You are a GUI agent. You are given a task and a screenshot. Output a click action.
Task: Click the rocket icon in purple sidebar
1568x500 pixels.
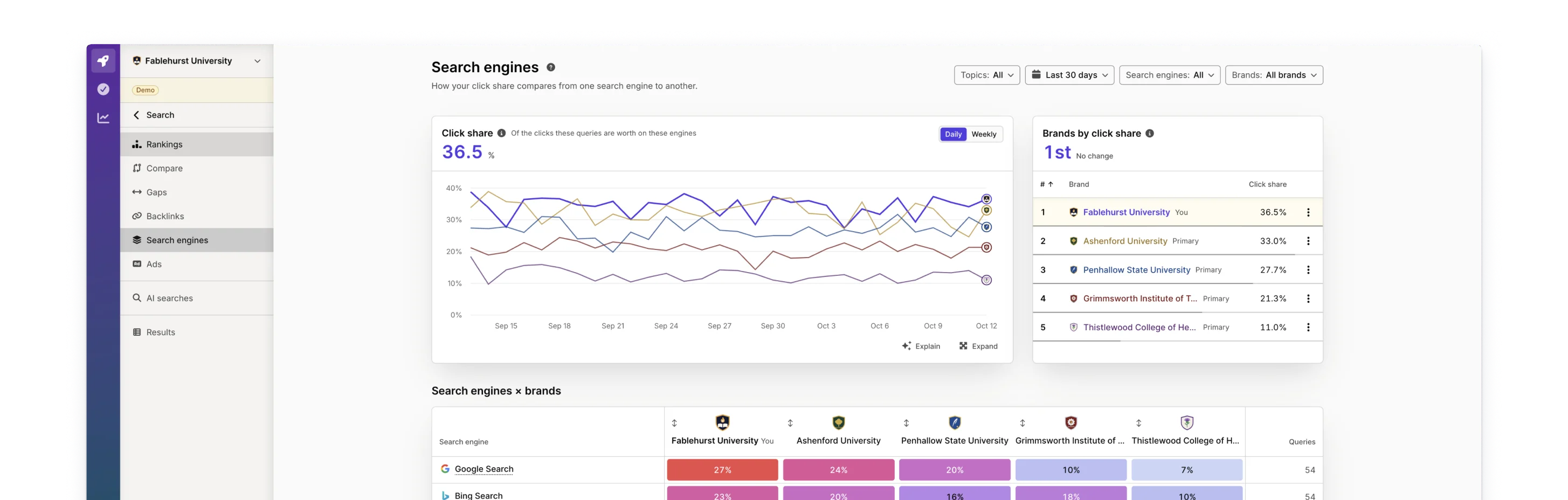point(103,61)
